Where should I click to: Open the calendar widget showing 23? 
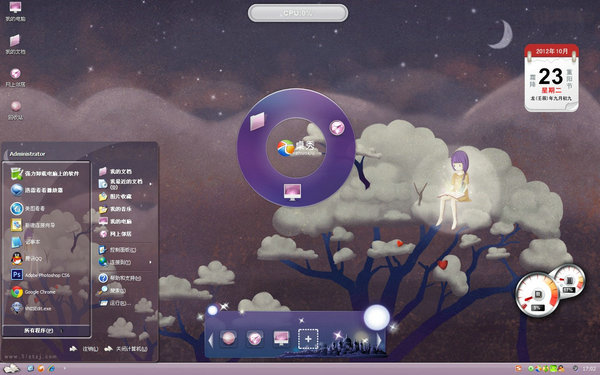pyautogui.click(x=551, y=78)
